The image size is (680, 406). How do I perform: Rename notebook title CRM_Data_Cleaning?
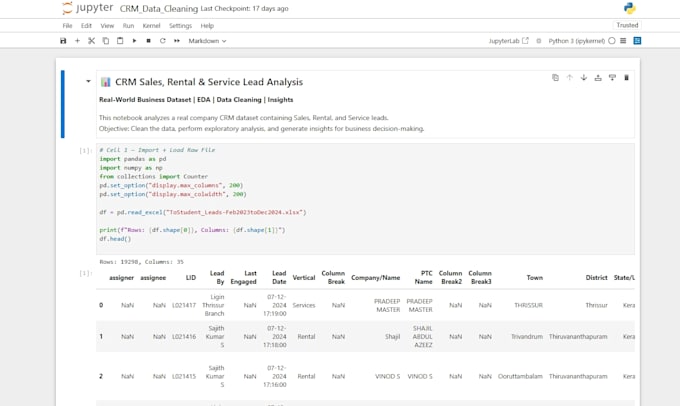159,8
